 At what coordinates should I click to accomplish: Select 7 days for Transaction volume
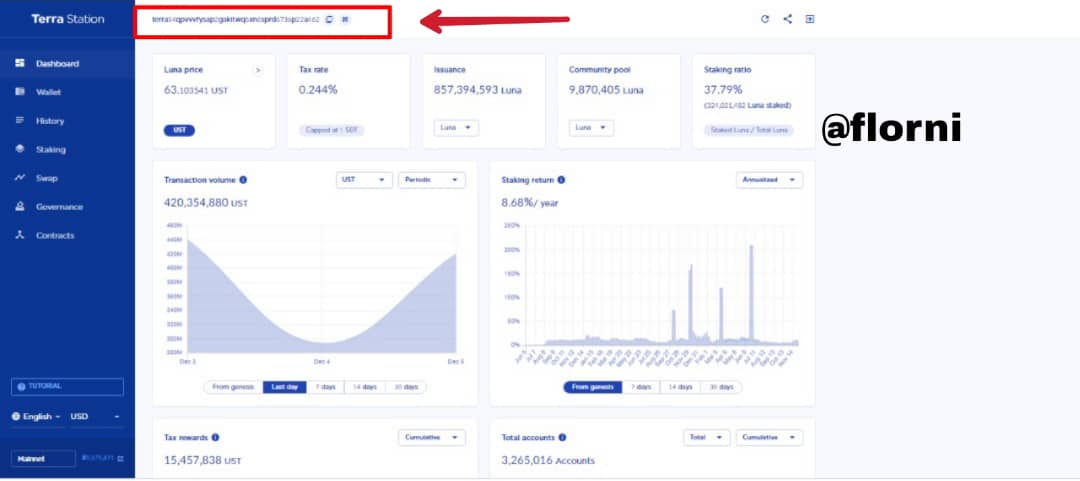click(326, 387)
